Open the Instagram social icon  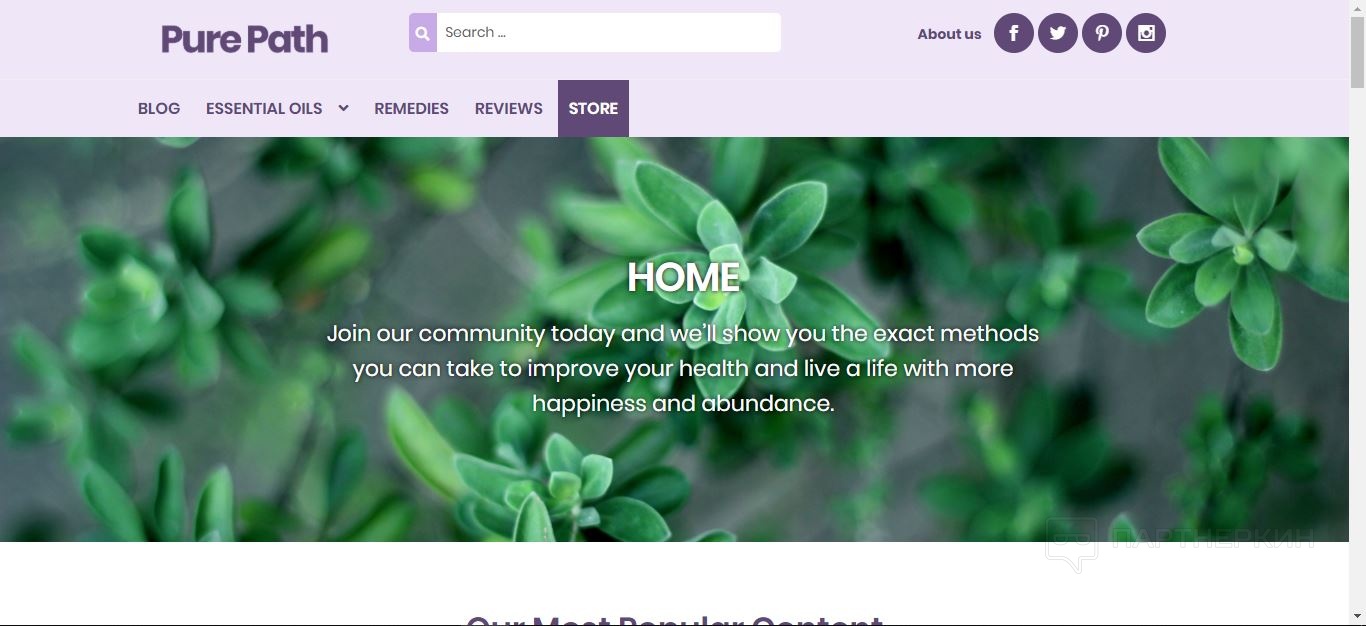(x=1146, y=33)
